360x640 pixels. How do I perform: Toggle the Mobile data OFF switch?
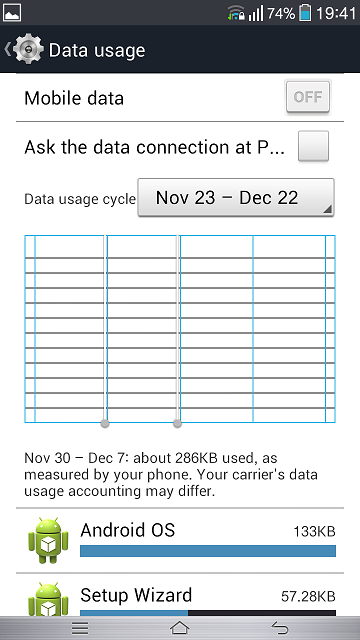tap(308, 97)
